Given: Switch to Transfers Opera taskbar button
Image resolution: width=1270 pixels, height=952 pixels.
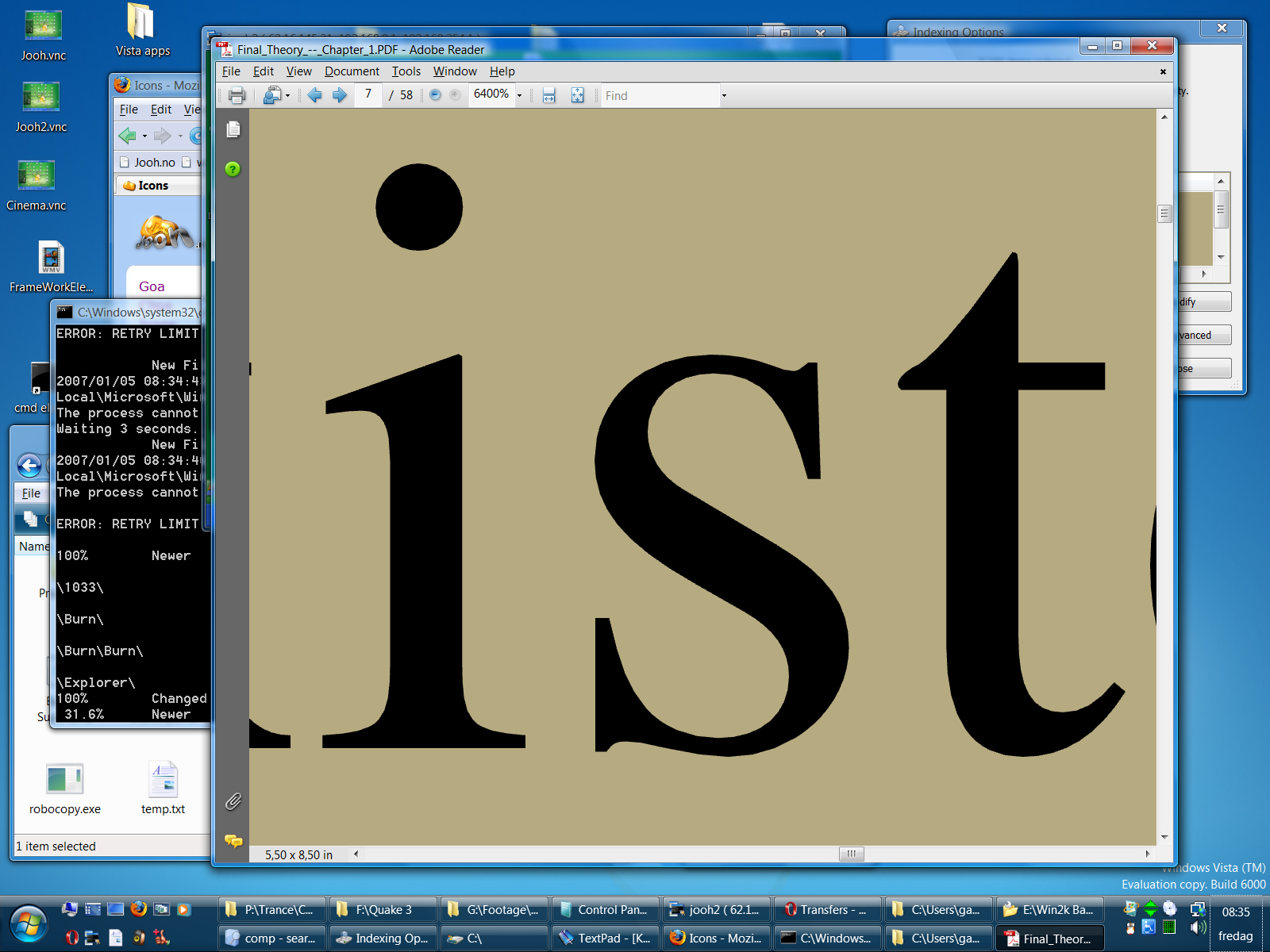Looking at the screenshot, I should point(827,910).
